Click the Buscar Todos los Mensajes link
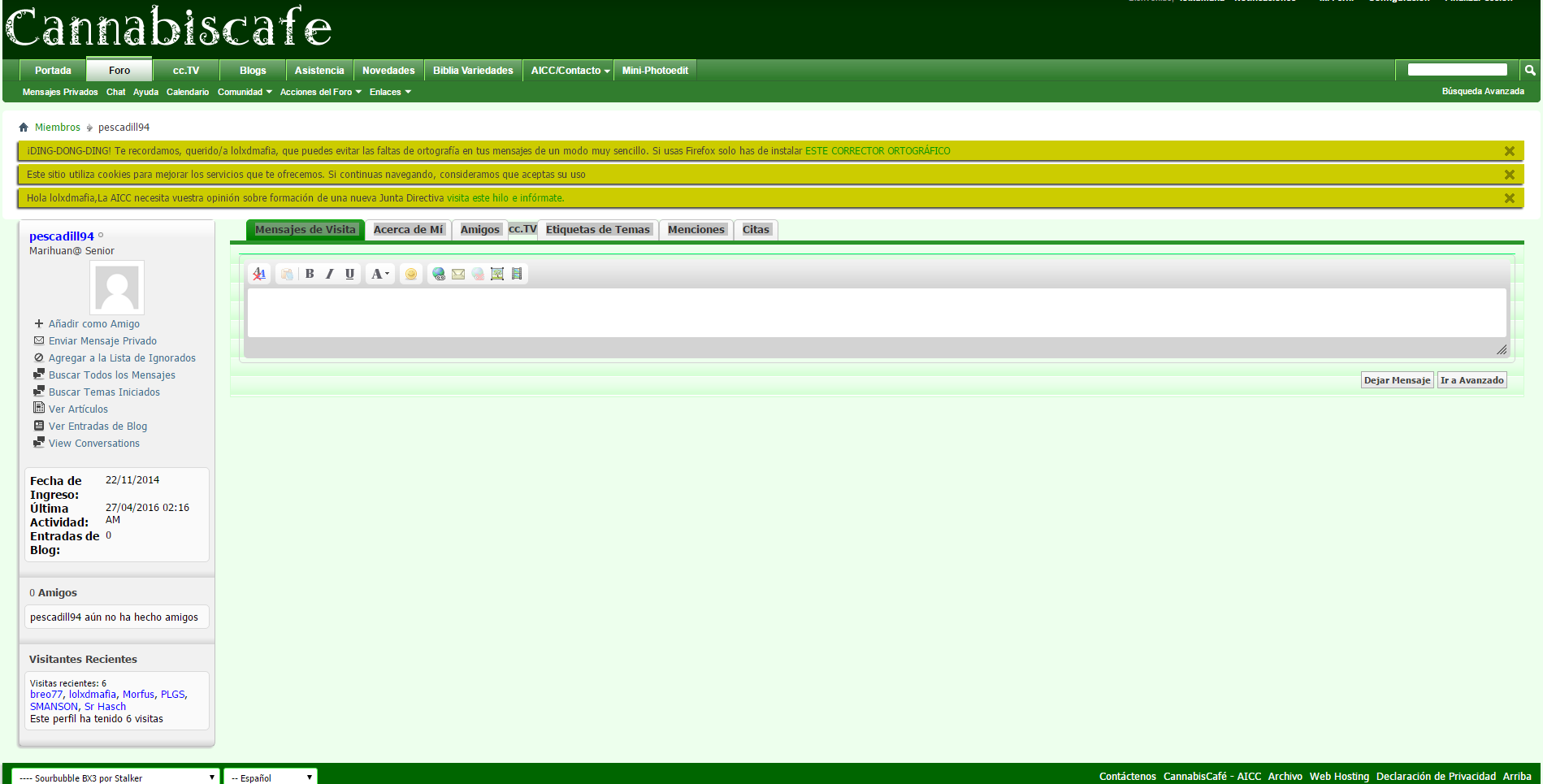This screenshot has width=1543, height=784. 112,375
